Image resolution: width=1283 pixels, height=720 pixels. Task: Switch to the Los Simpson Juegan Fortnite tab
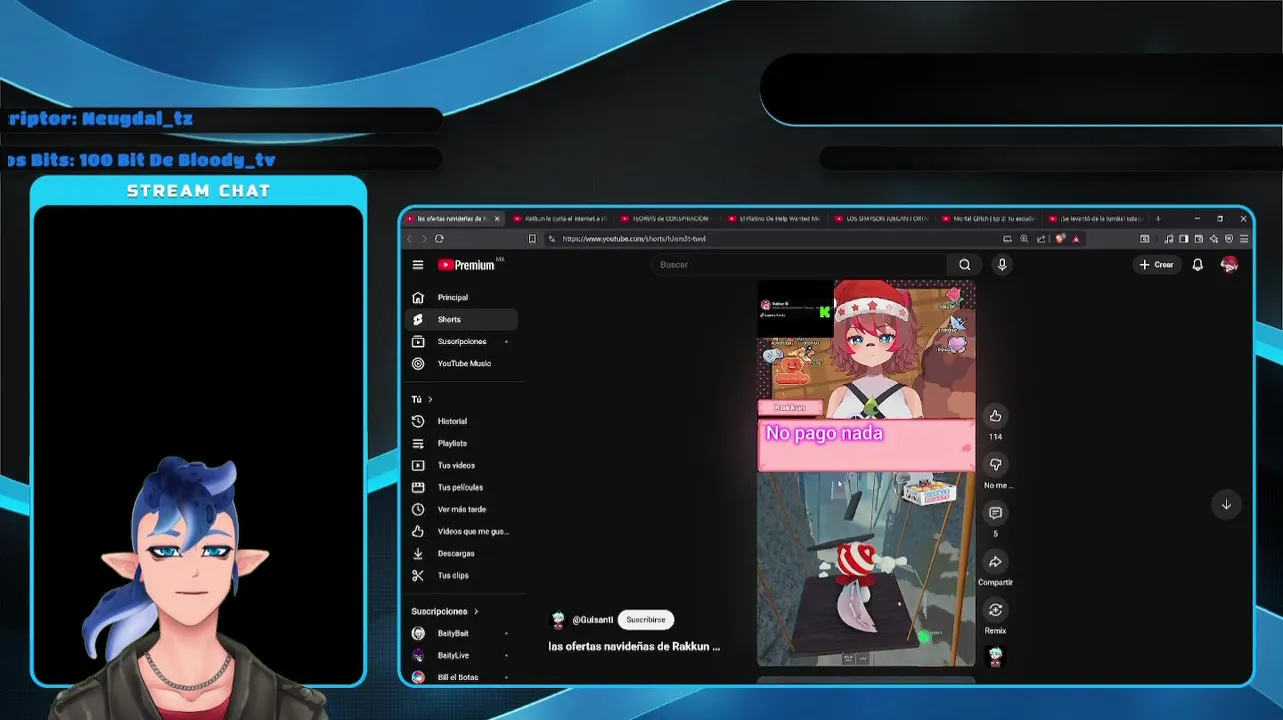(880, 218)
